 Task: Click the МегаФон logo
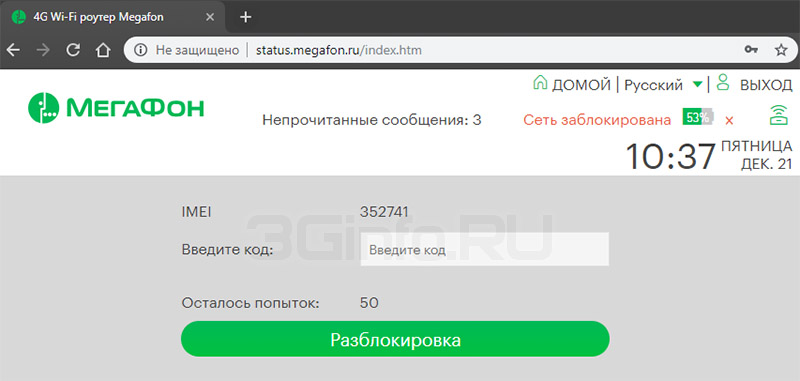coord(116,108)
